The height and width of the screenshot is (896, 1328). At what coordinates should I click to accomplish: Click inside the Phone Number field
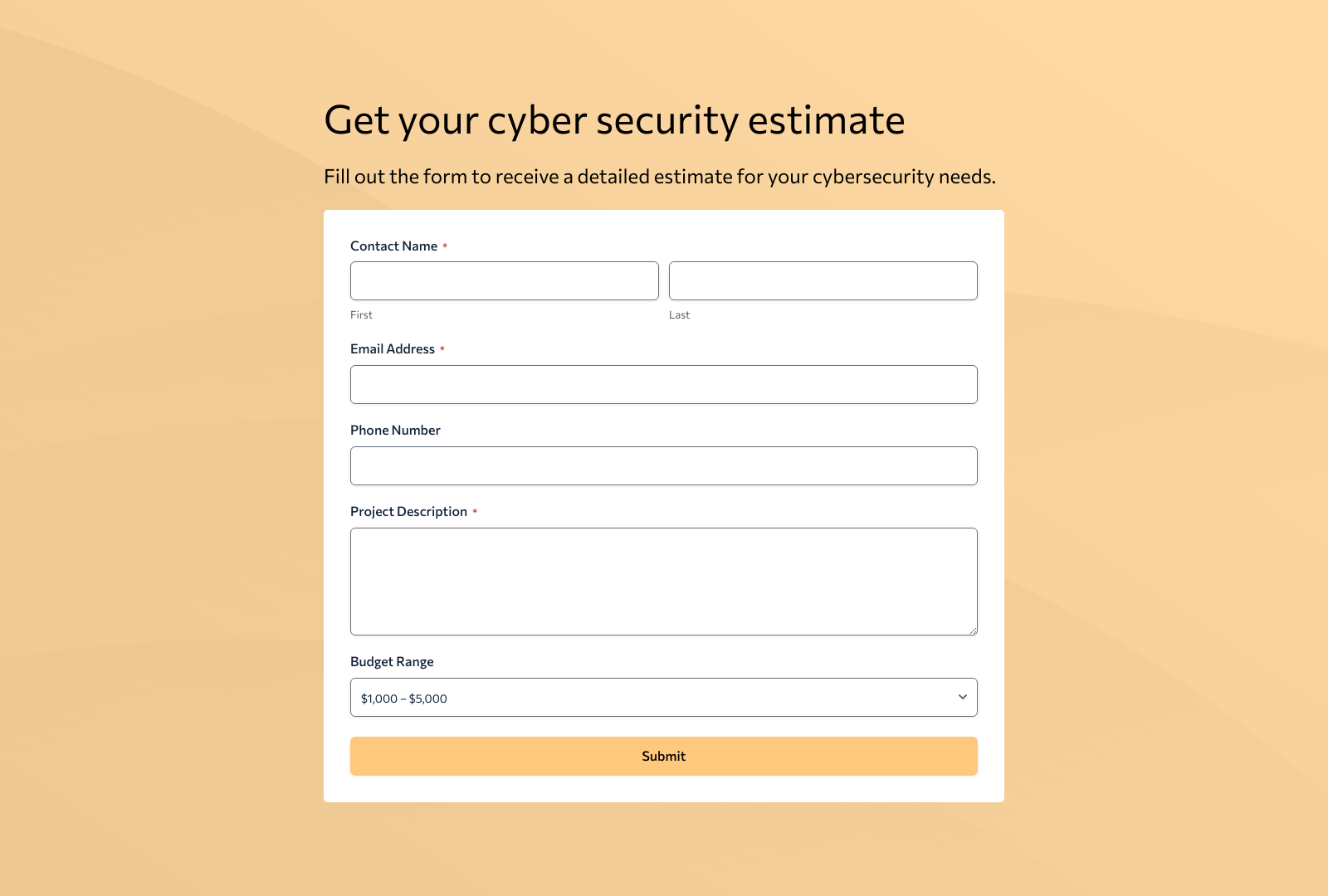tap(663, 465)
